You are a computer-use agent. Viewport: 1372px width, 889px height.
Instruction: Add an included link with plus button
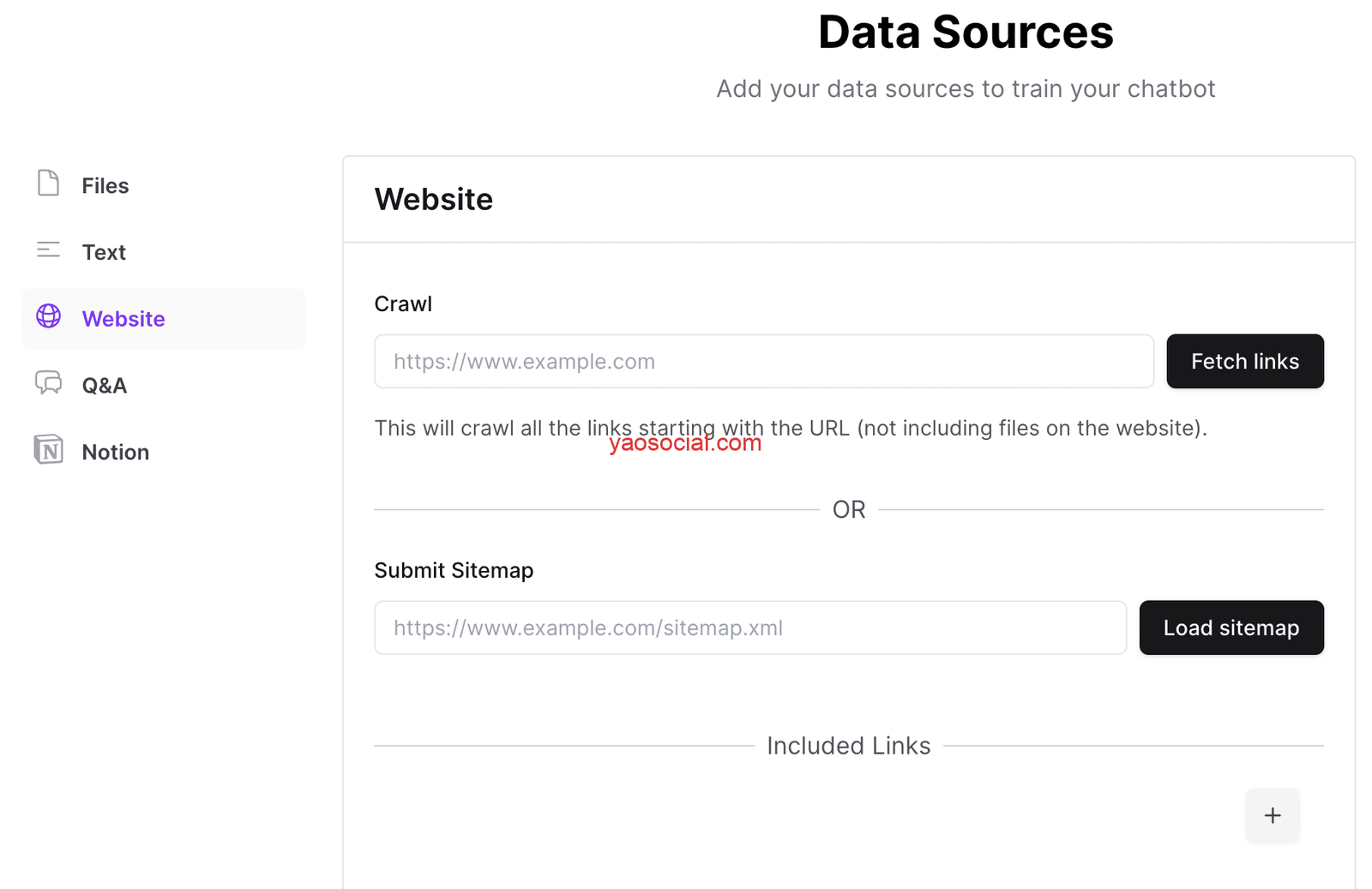click(1272, 815)
